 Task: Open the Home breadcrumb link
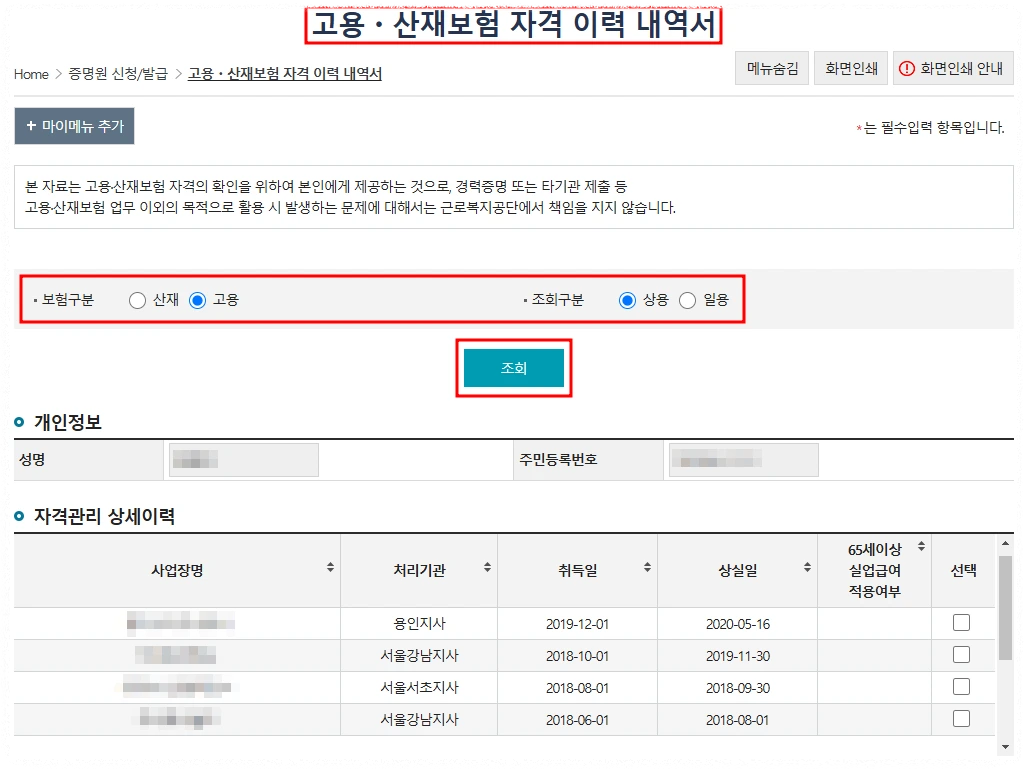coord(30,74)
